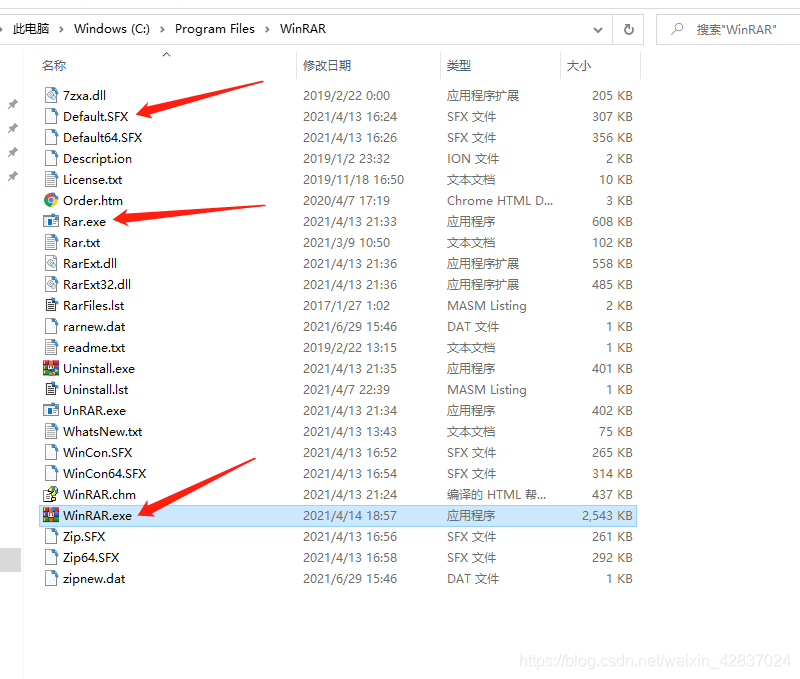Select the RarFiles.lst file name
The height and width of the screenshot is (679, 800).
(93, 306)
